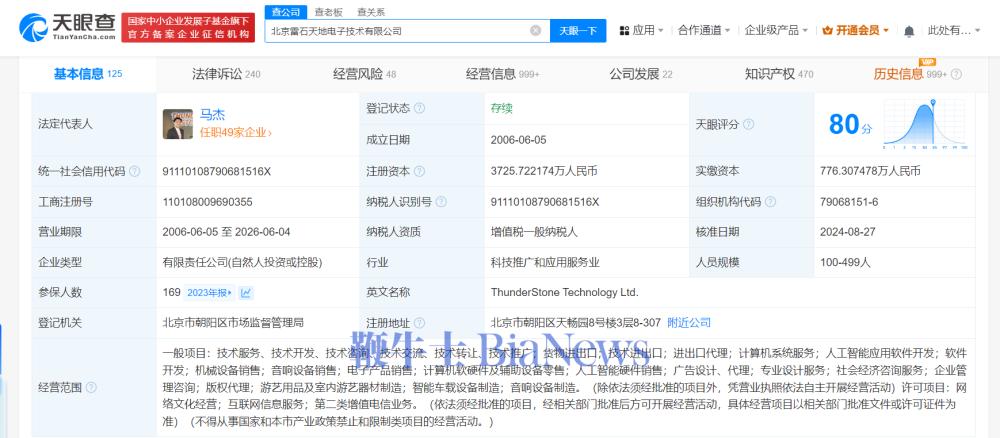Click the 天眼评分 distribution chart
1000x438 pixels.
click(x=925, y=124)
